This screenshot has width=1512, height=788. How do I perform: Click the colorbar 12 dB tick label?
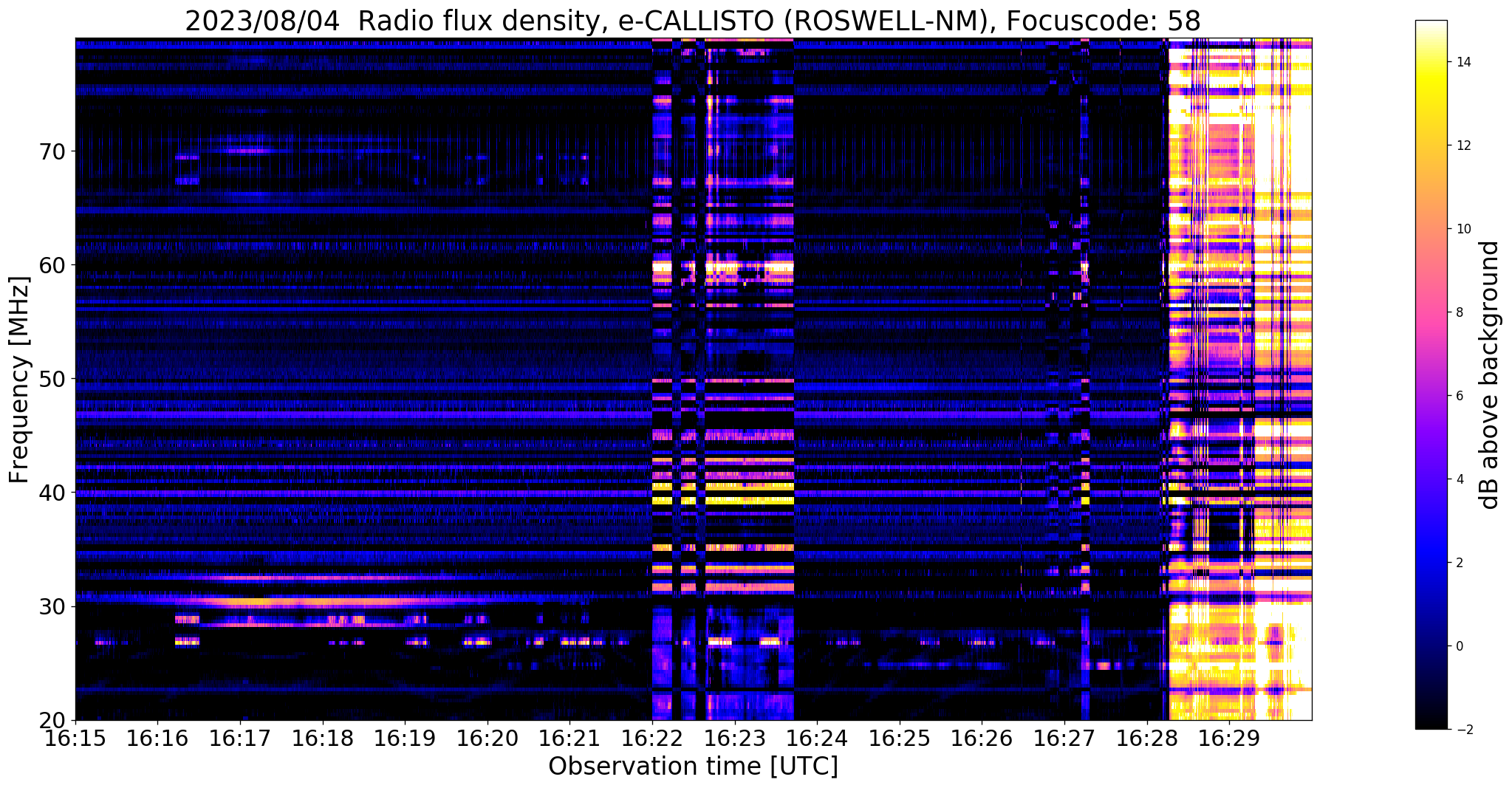(x=1462, y=145)
